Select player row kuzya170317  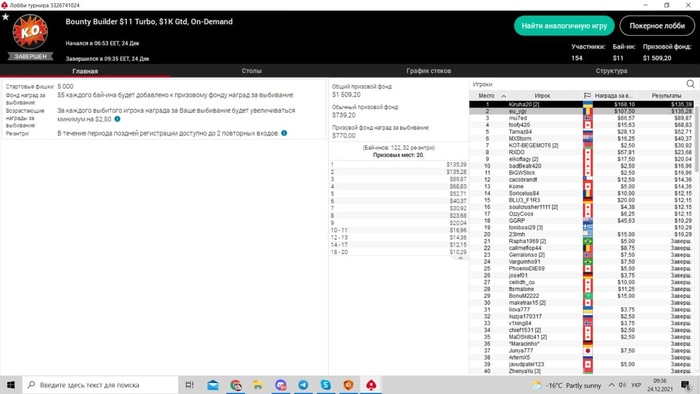(582, 316)
